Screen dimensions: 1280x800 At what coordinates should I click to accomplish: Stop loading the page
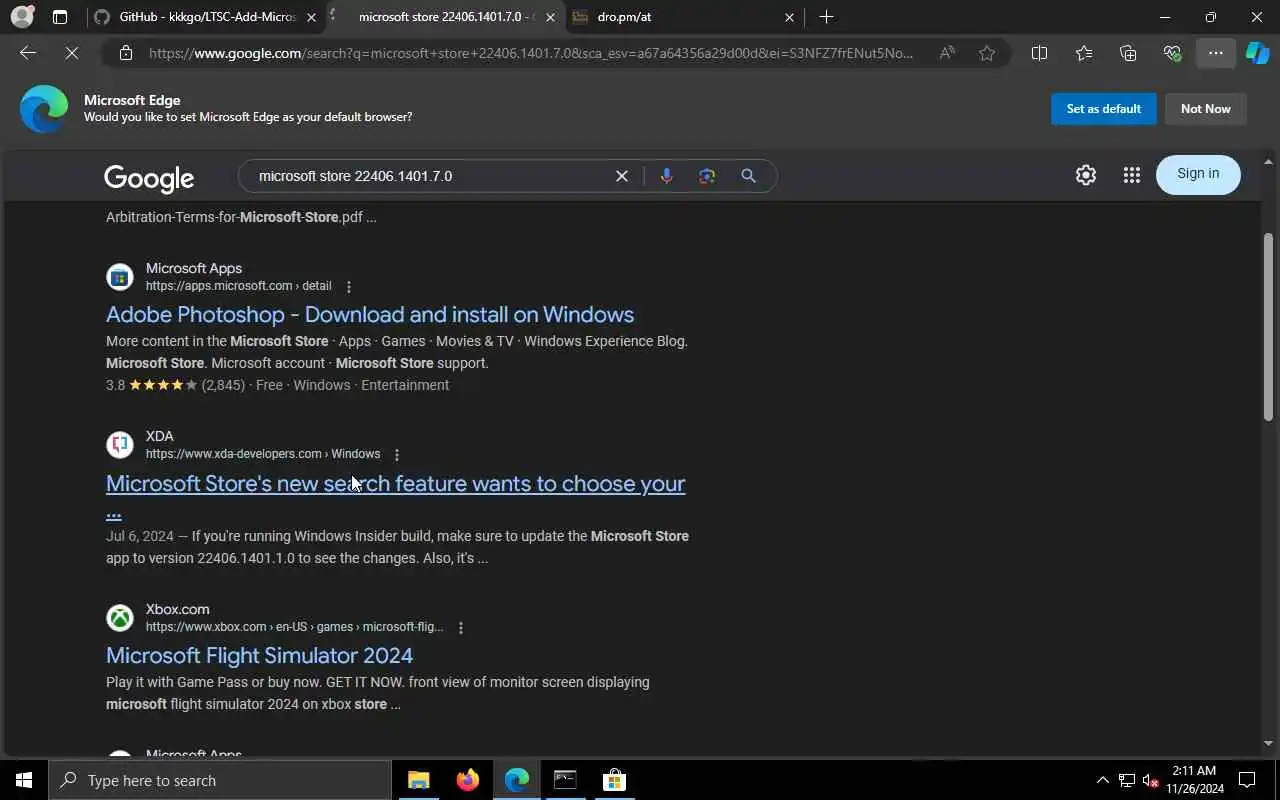(x=72, y=53)
